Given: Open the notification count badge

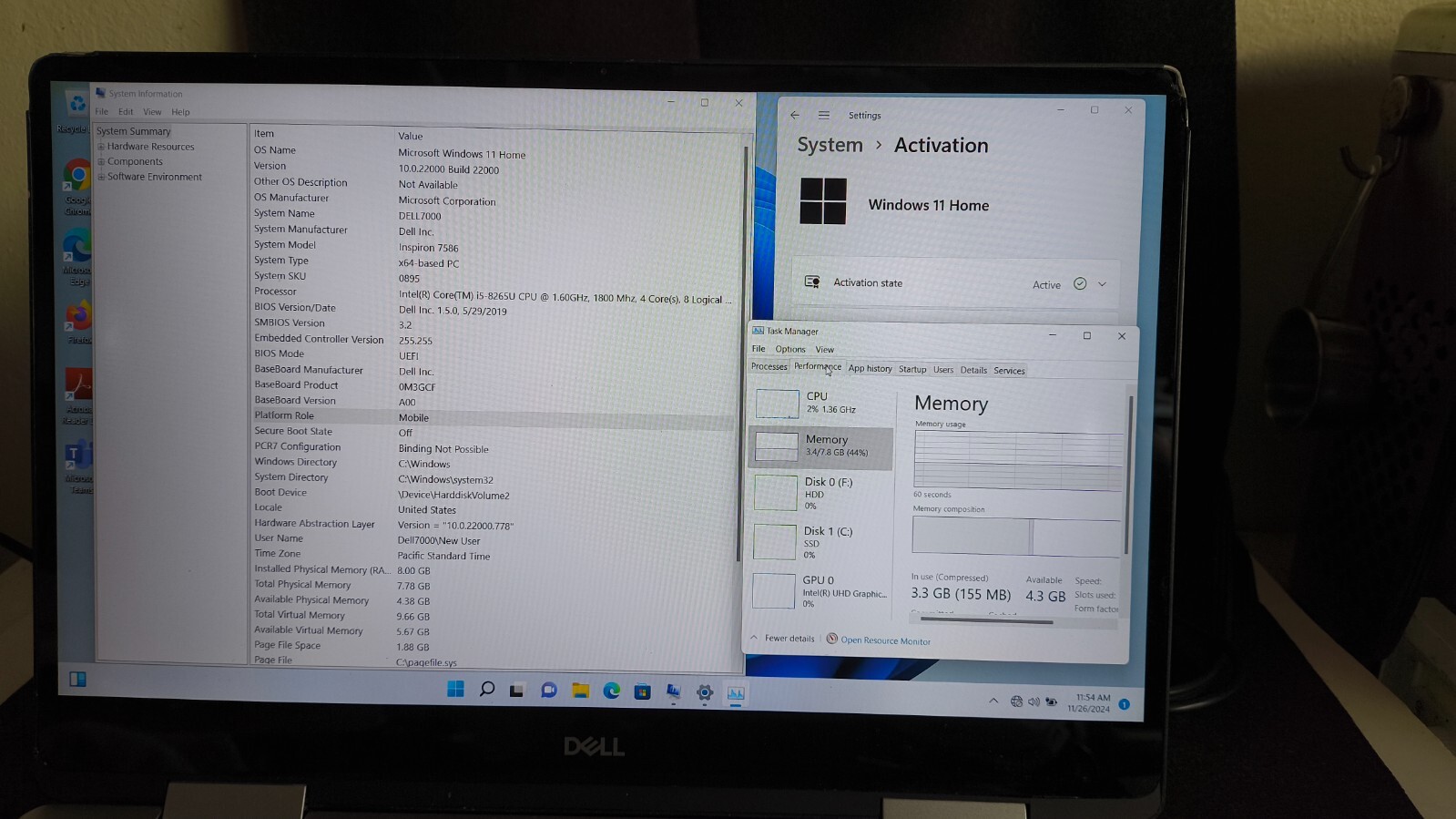Looking at the screenshot, I should pos(1124,704).
